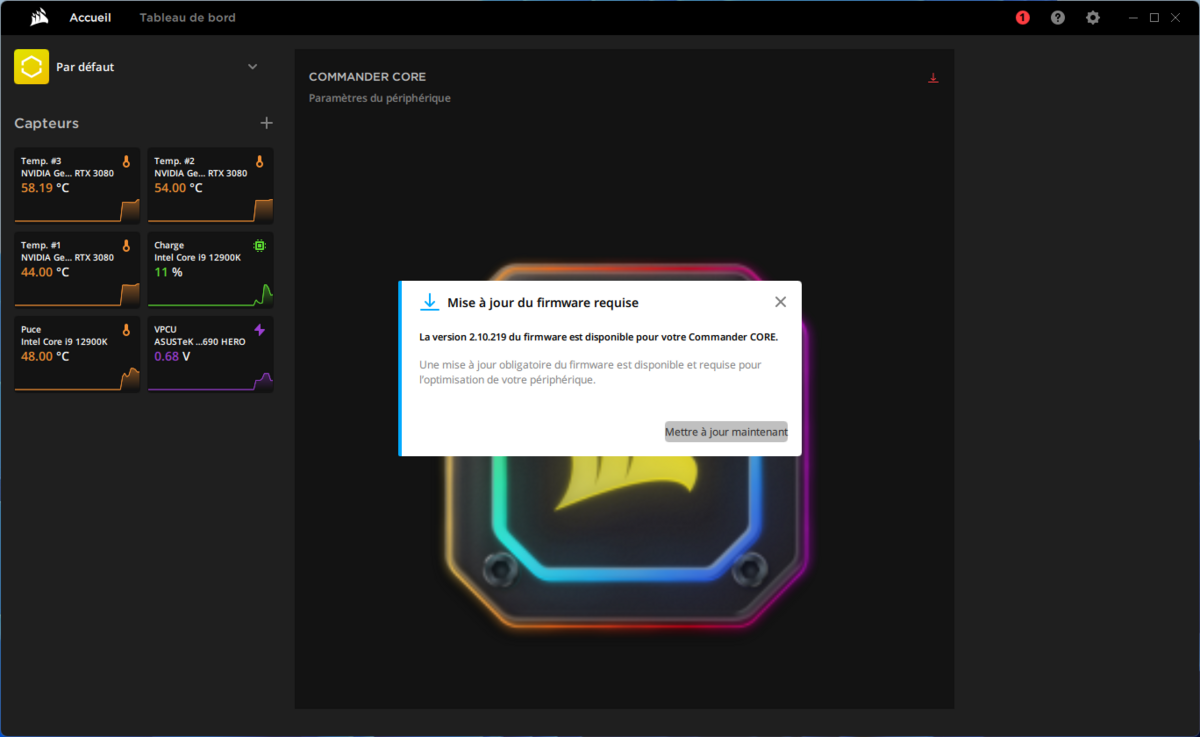Viewport: 1200px width, 737px height.
Task: Select the Puce Intel Core i9 12900K card
Action: (77, 354)
